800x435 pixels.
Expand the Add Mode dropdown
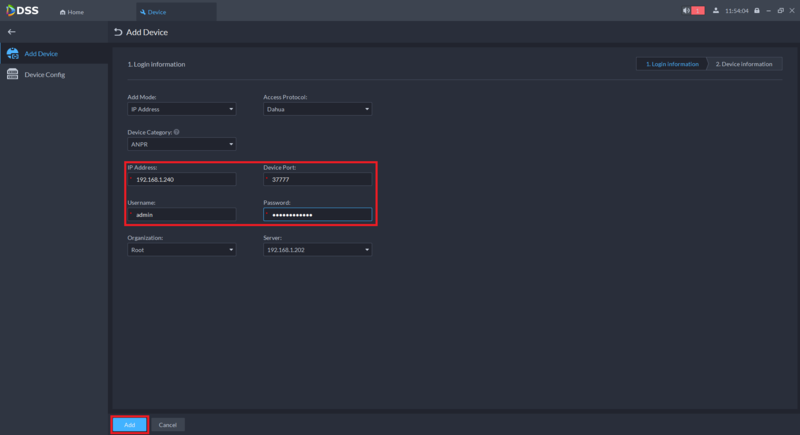pos(182,109)
